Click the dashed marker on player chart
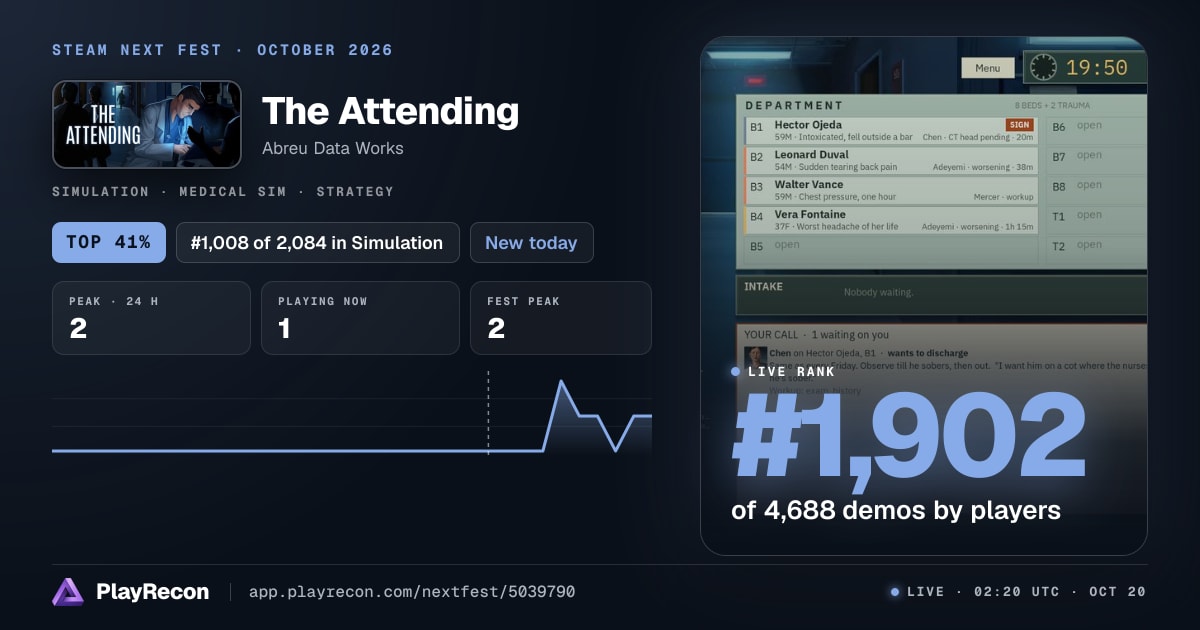The width and height of the screenshot is (1200, 630). click(x=488, y=413)
